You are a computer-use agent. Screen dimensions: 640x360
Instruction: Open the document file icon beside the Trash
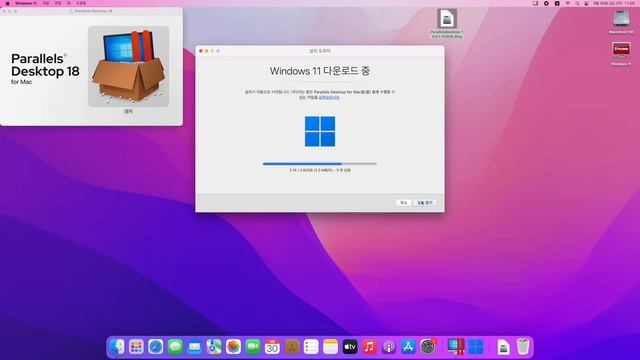[503, 347]
